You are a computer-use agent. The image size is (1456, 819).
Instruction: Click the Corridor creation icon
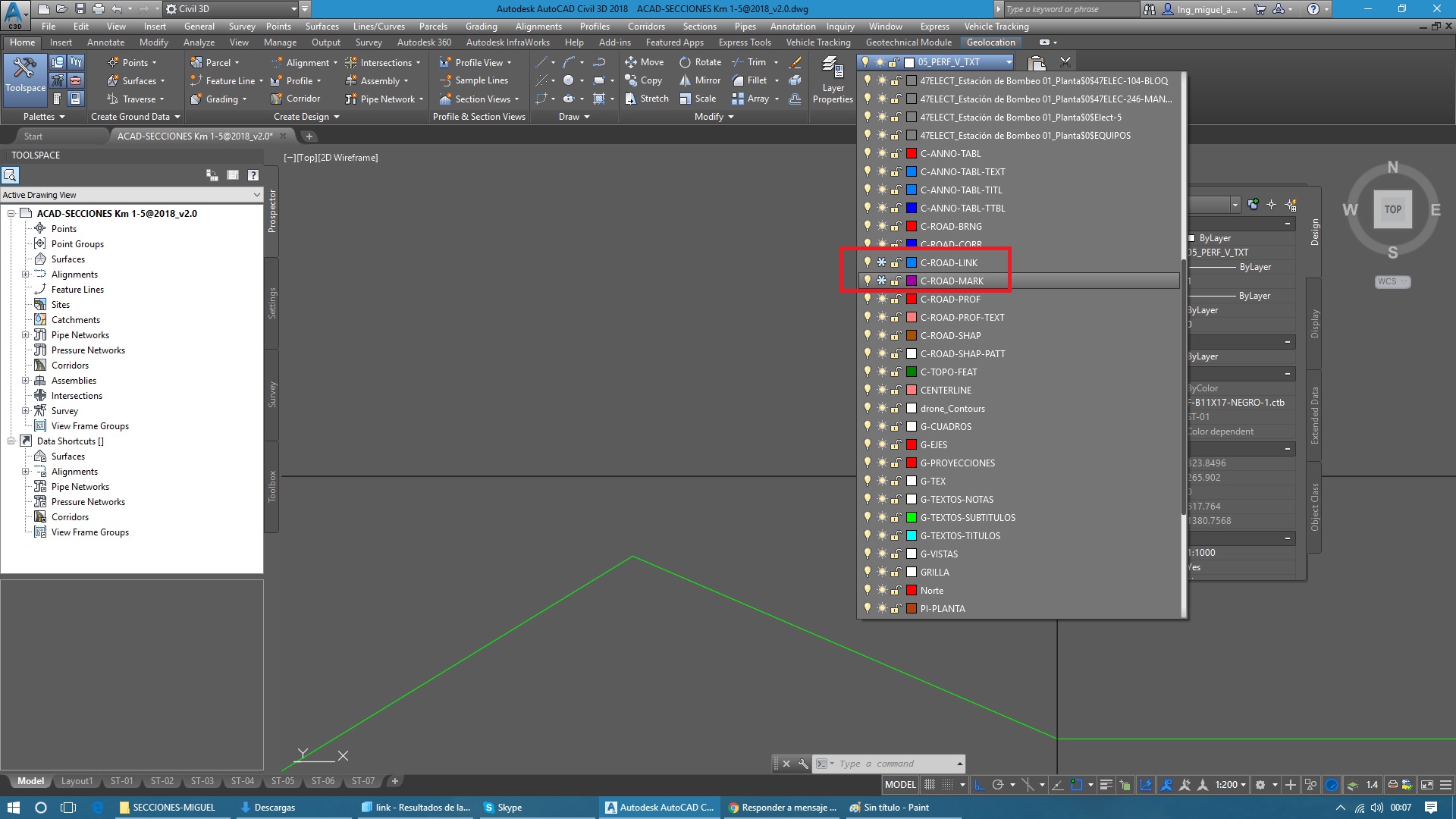277,99
